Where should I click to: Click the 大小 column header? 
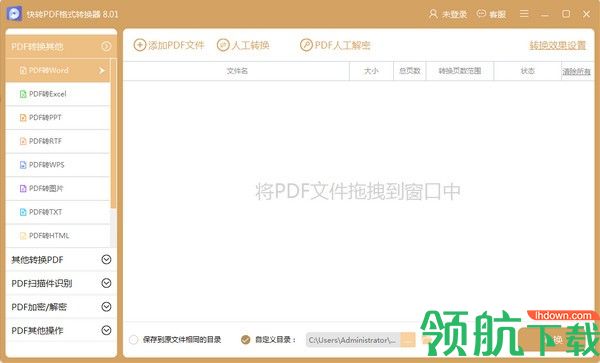pos(371,71)
